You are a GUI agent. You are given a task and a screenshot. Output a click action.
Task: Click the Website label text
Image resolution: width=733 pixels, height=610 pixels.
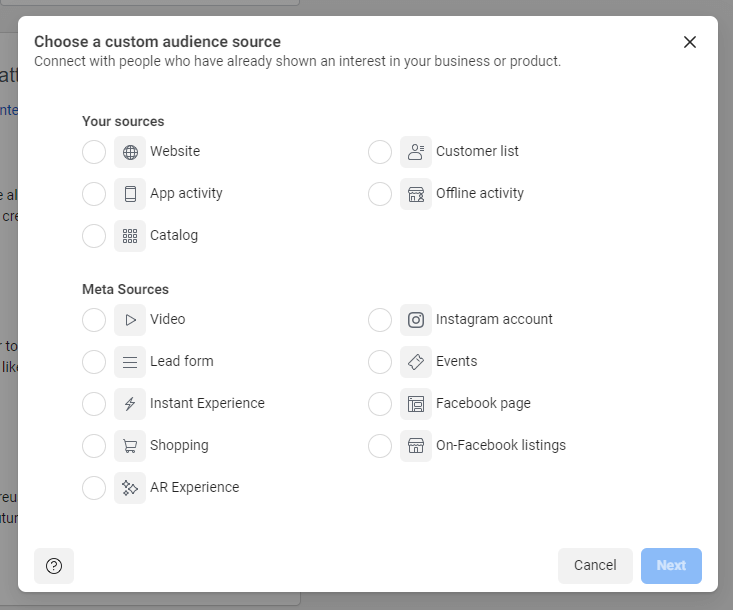pos(175,151)
